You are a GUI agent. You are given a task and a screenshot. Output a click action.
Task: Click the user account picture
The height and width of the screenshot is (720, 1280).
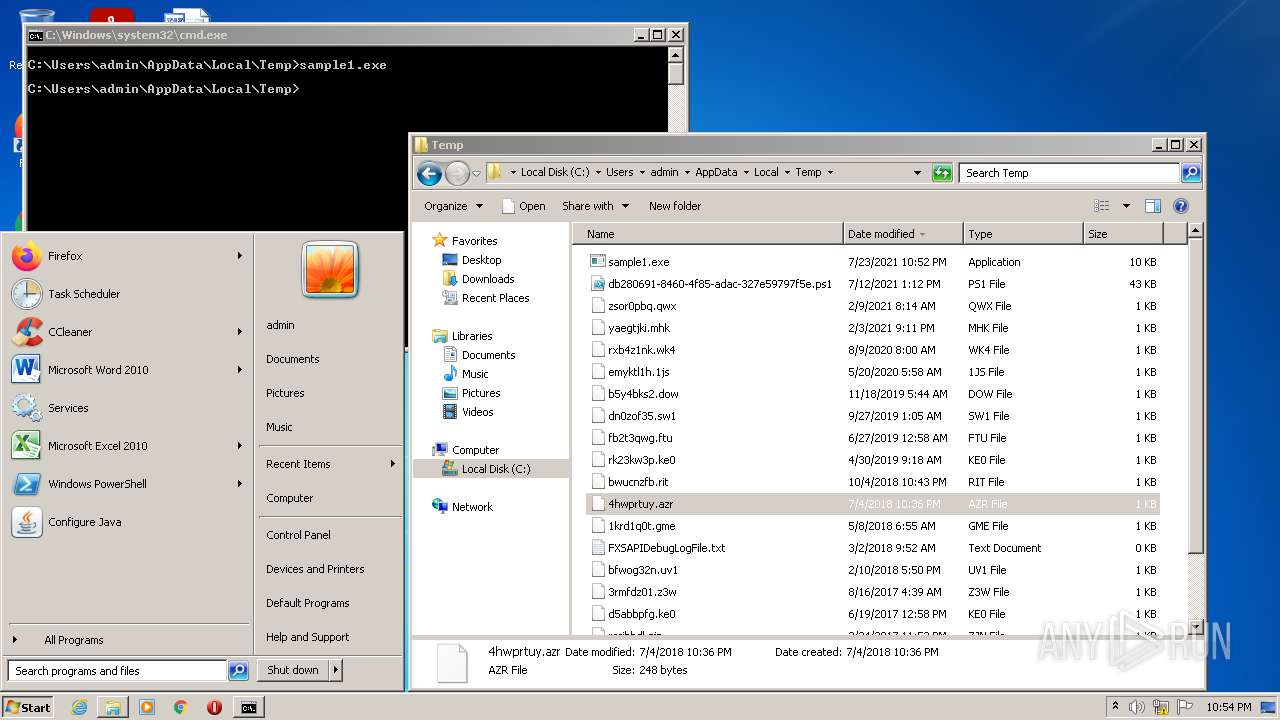[x=330, y=270]
